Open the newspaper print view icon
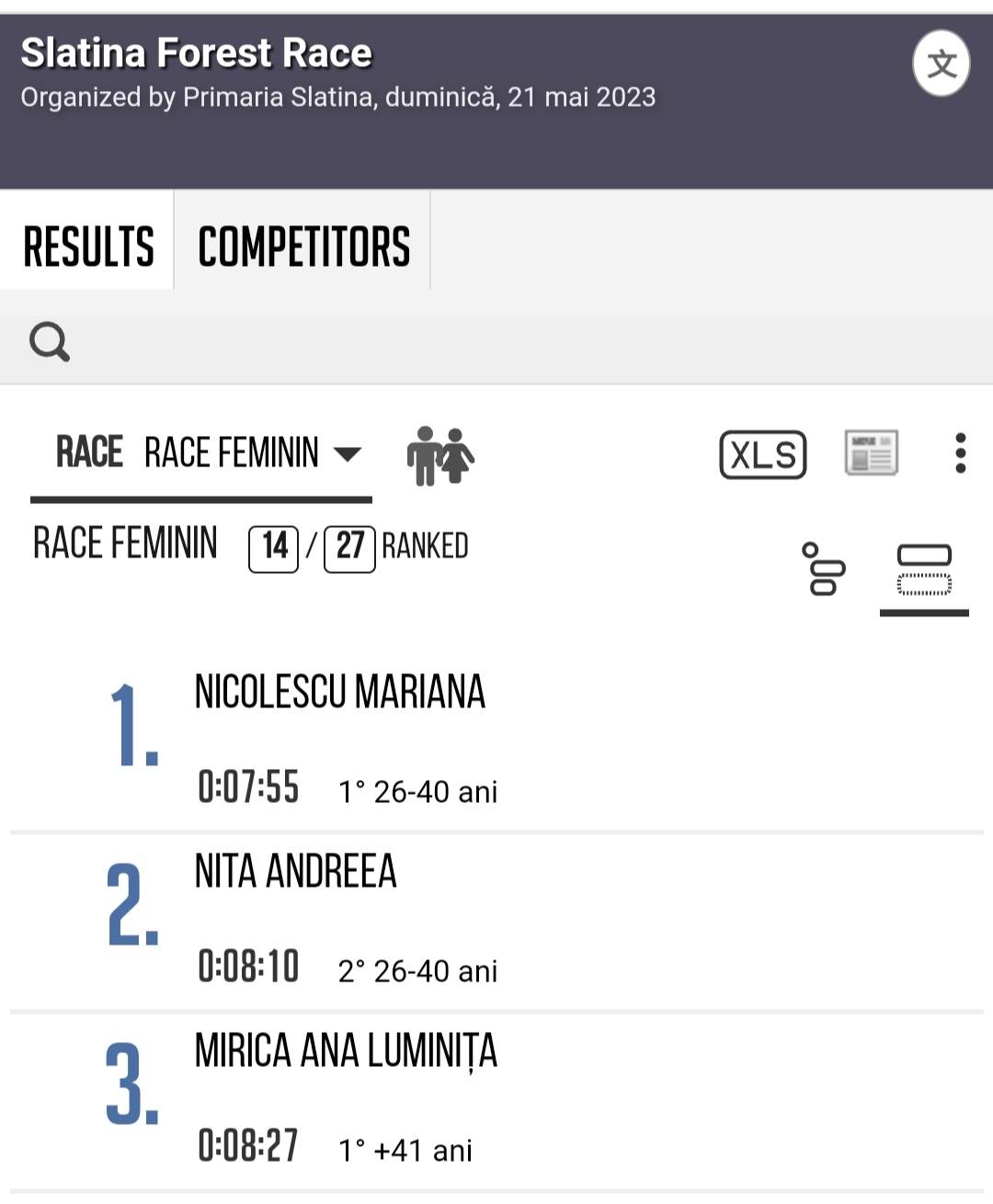 point(871,453)
